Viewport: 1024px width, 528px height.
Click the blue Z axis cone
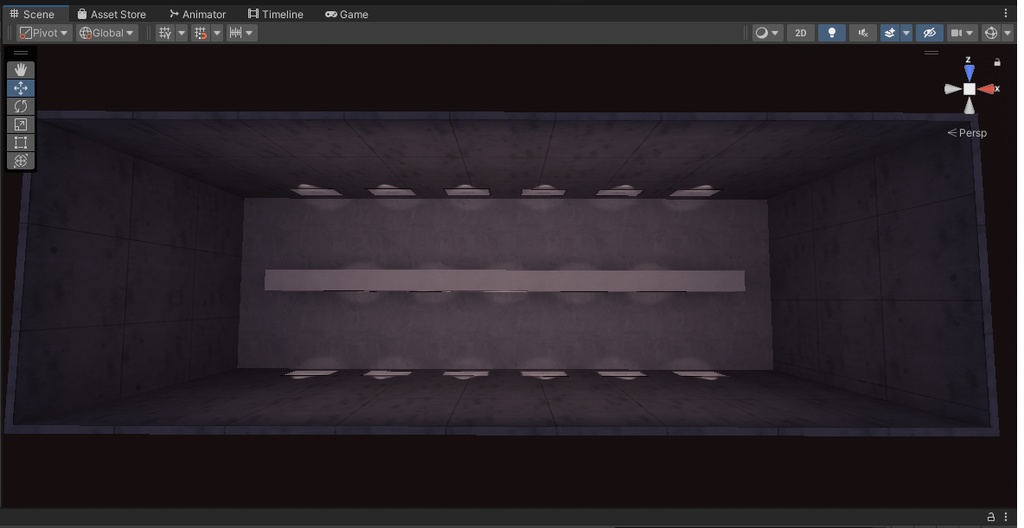[x=969, y=72]
